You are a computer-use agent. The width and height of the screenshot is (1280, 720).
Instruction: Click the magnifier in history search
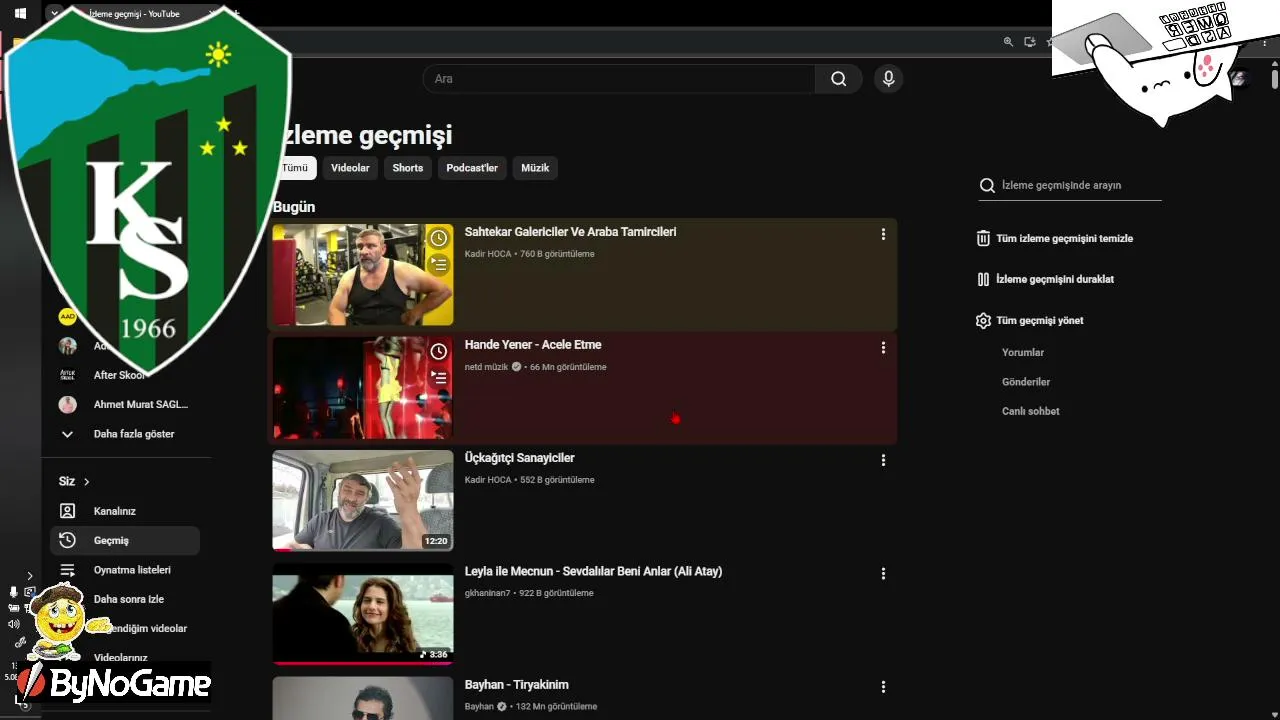(x=987, y=185)
